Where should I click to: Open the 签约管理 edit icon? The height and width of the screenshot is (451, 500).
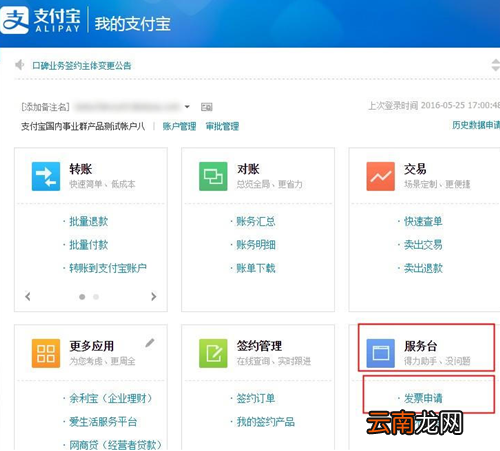[213, 353]
